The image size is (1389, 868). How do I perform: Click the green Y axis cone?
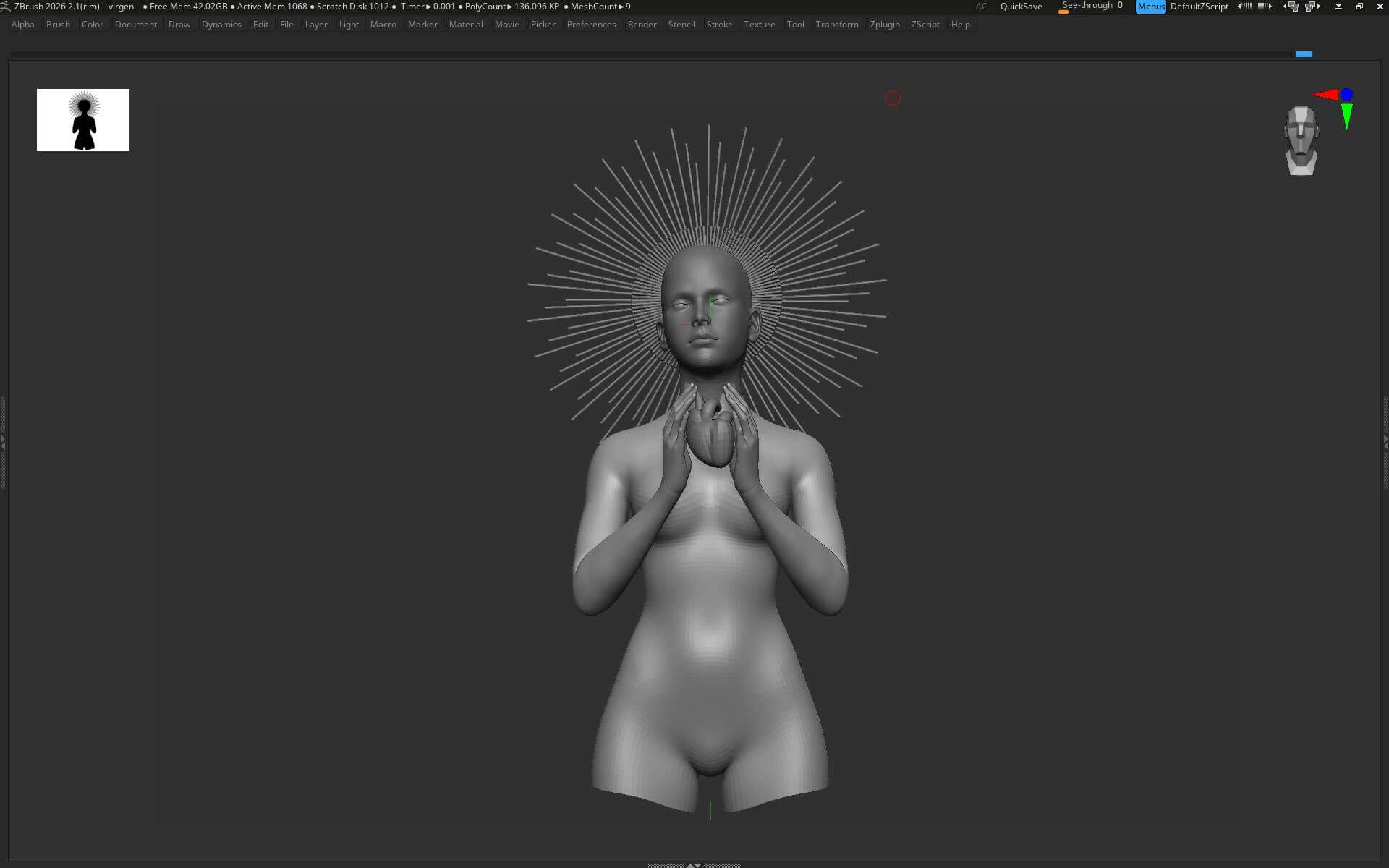click(x=1346, y=116)
